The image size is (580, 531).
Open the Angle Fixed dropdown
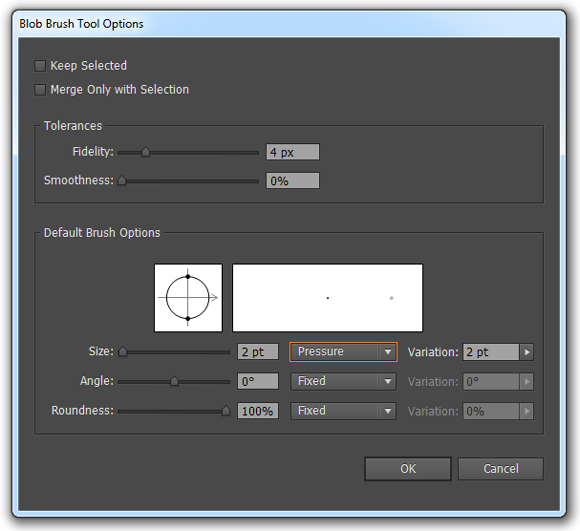tap(343, 381)
